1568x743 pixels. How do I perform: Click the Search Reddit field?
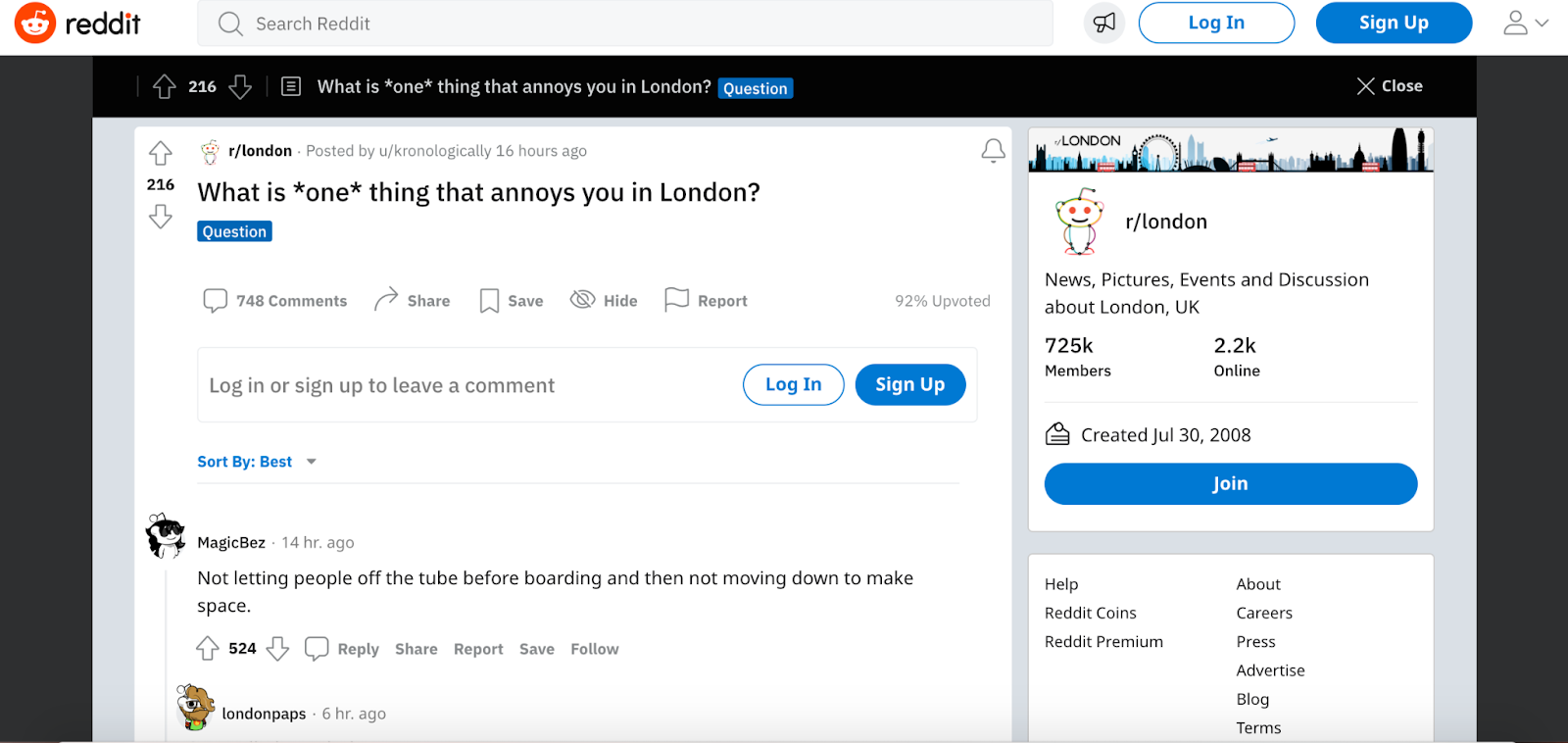[625, 24]
